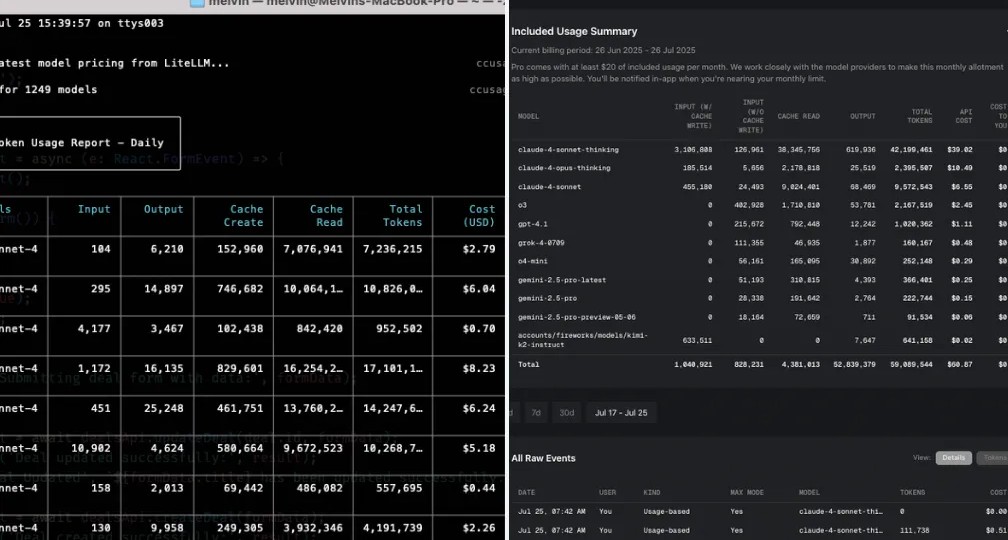The image size is (1008, 540).
Task: Select the 7d time range
Action: pos(536,412)
